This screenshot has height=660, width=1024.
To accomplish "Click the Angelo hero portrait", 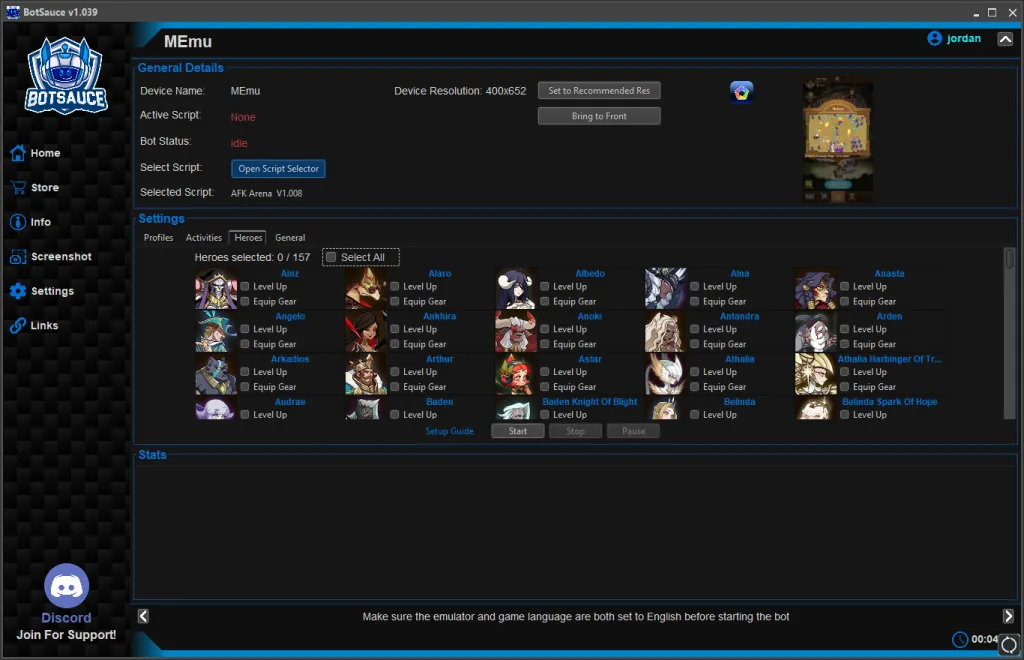I will (216, 331).
